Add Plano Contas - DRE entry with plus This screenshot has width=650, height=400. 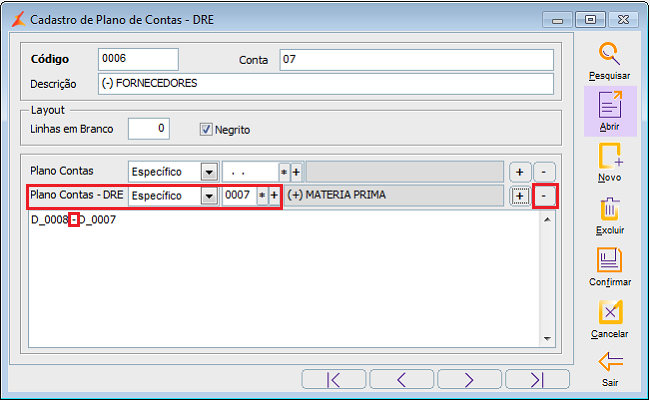520,196
